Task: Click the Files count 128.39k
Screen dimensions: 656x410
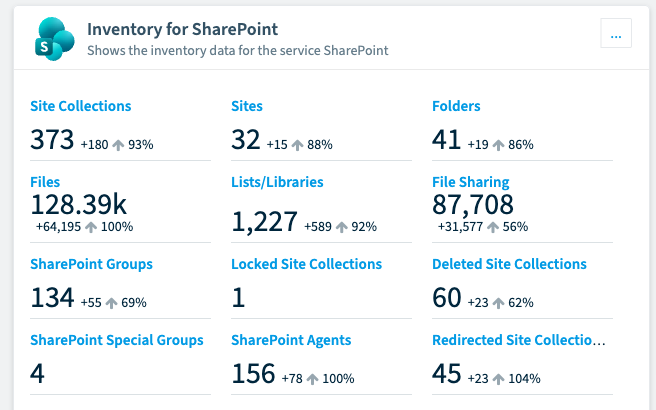Action: point(78,204)
